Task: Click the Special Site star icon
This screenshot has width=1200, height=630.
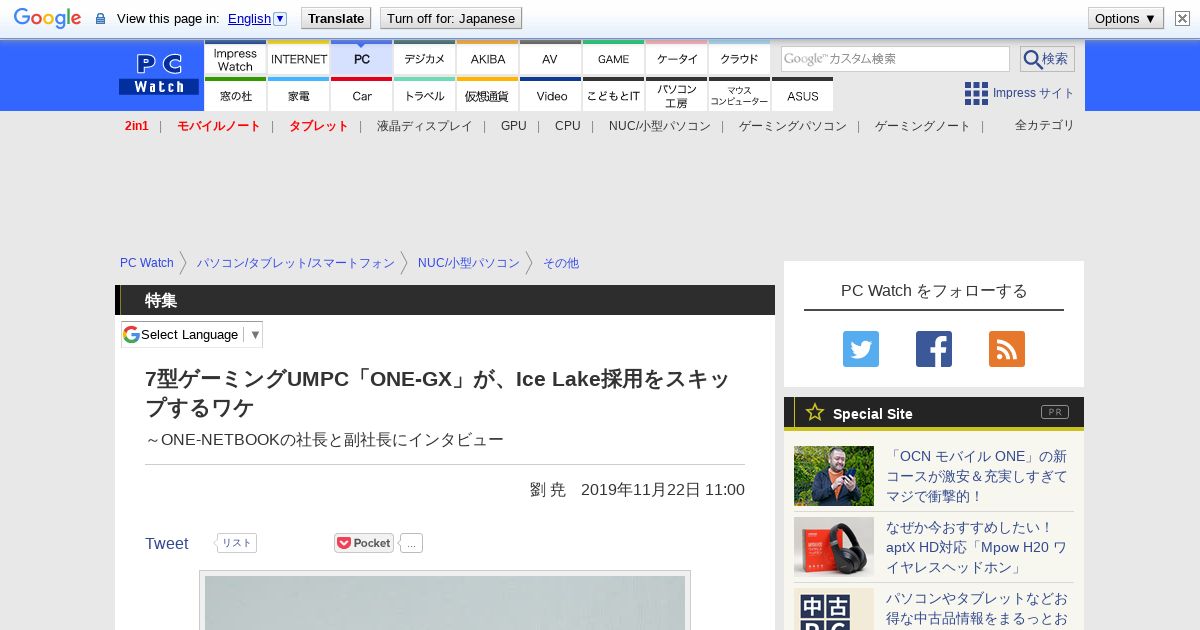Action: click(x=815, y=412)
